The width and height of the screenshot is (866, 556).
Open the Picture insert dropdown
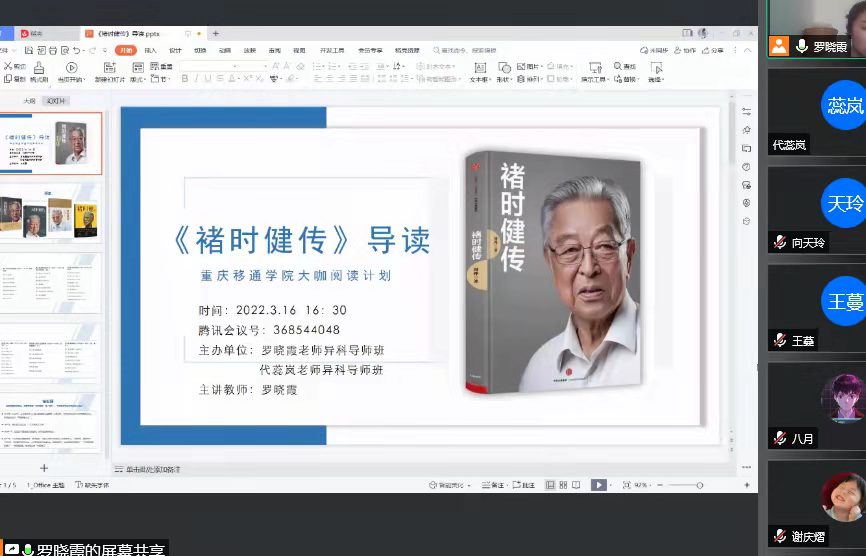541,67
